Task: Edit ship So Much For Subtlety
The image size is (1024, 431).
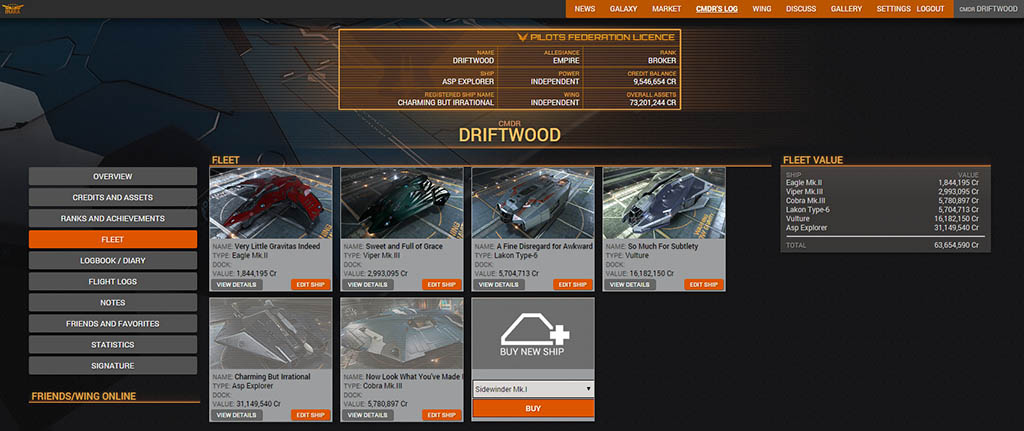Action: tap(705, 285)
